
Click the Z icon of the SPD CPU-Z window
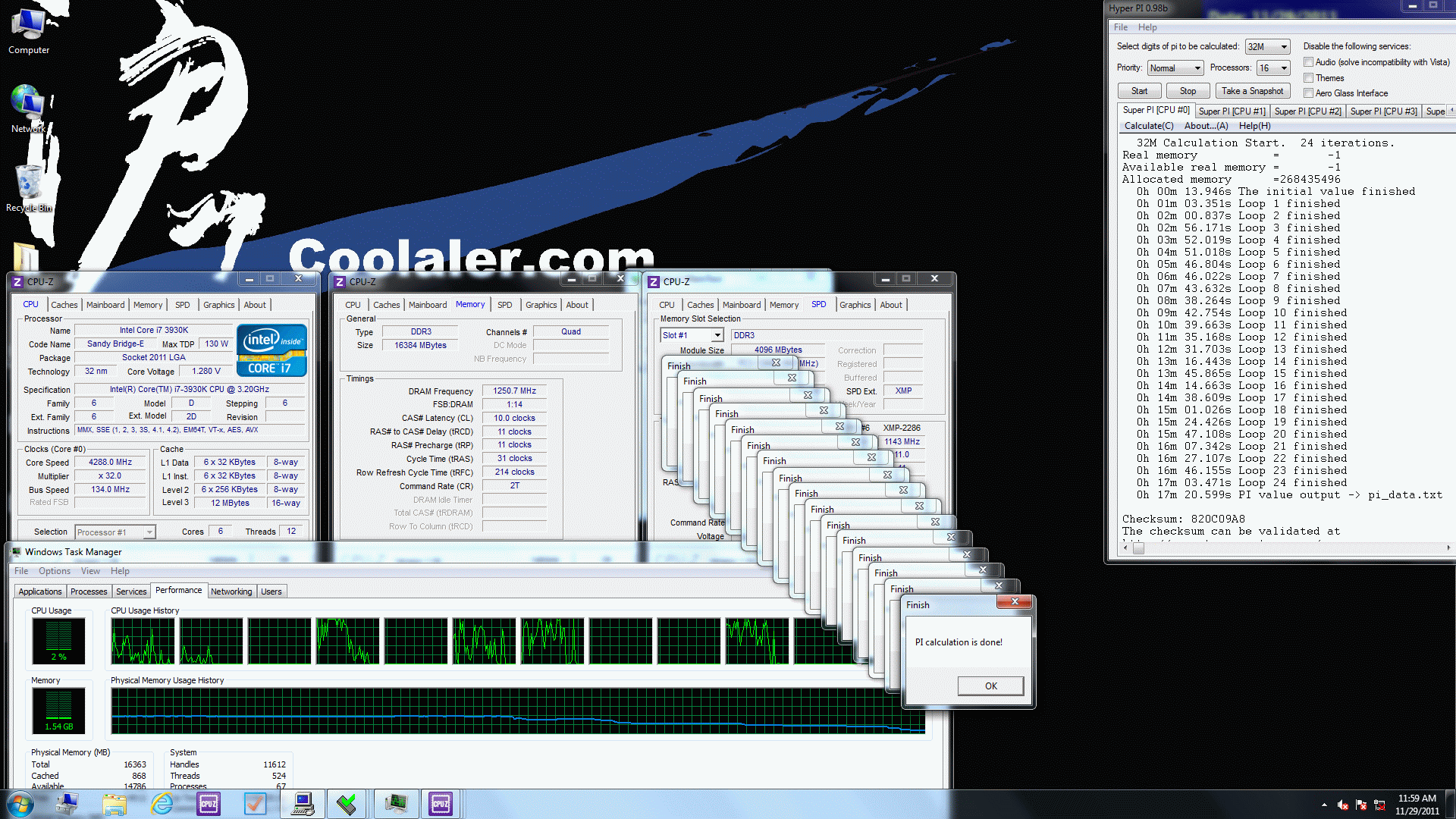pyautogui.click(x=654, y=281)
